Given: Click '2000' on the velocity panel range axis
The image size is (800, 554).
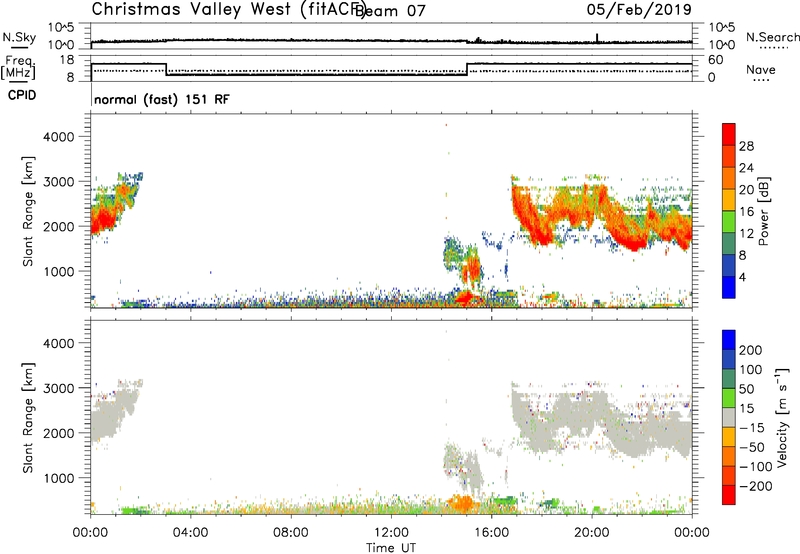Looking at the screenshot, I should coord(59,433).
